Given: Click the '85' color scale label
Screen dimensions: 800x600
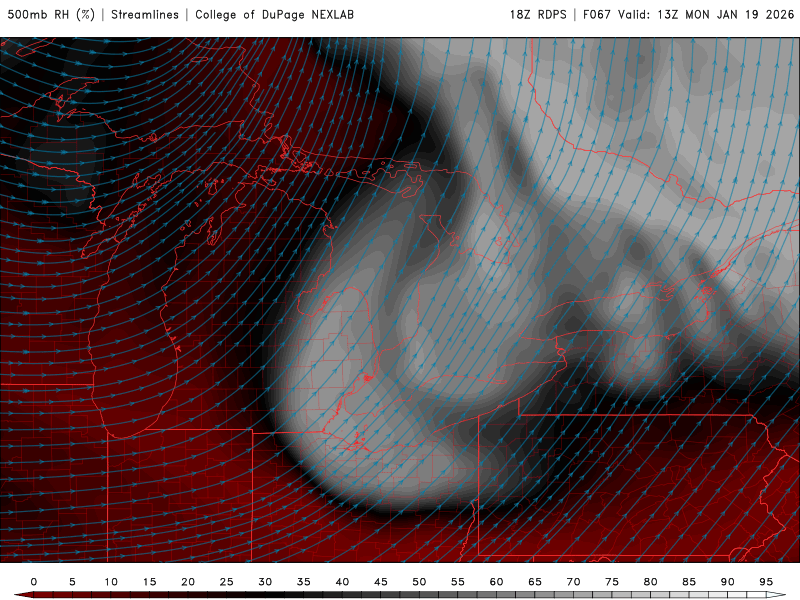Looking at the screenshot, I should coord(689,582).
